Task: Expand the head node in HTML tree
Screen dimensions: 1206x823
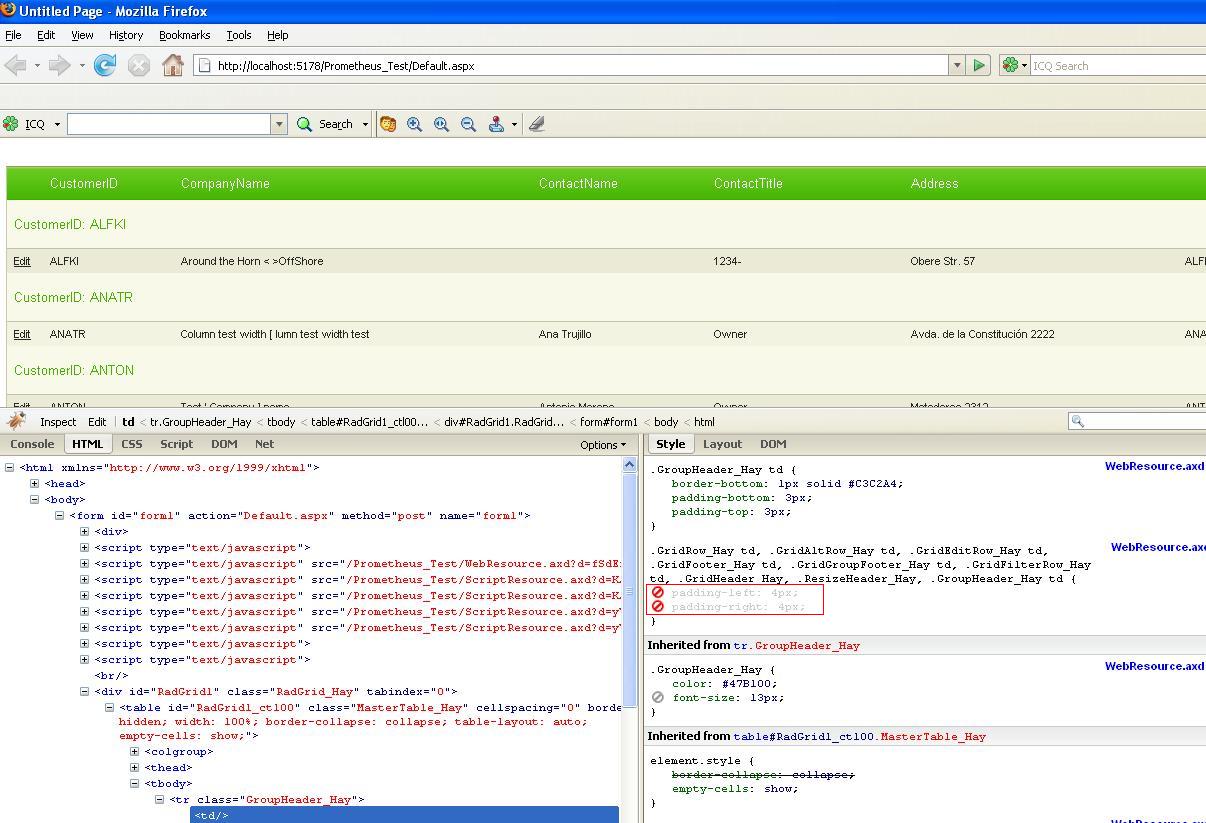Action: tap(35, 484)
